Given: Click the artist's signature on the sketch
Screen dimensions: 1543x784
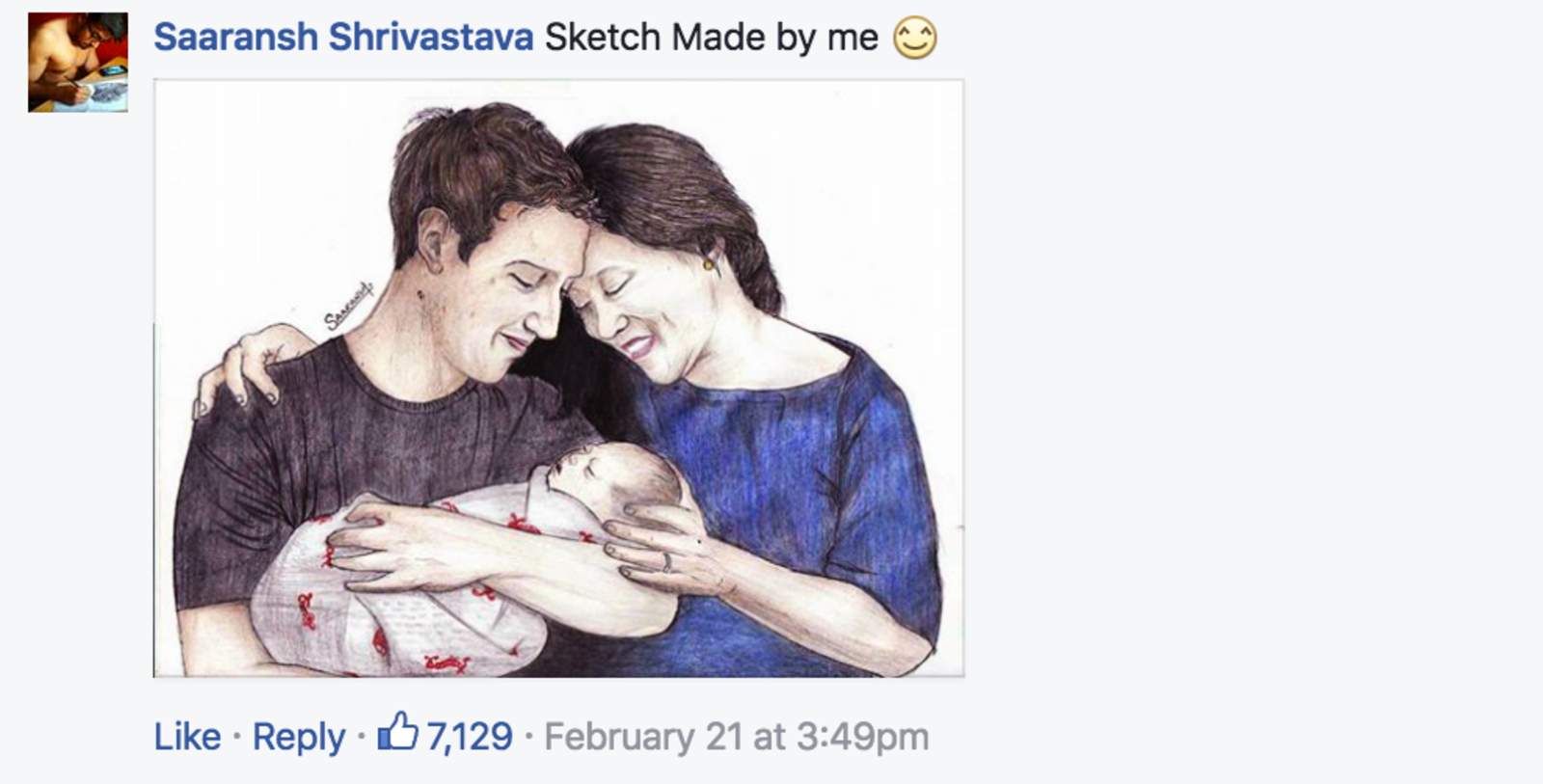Looking at the screenshot, I should pos(348,307).
